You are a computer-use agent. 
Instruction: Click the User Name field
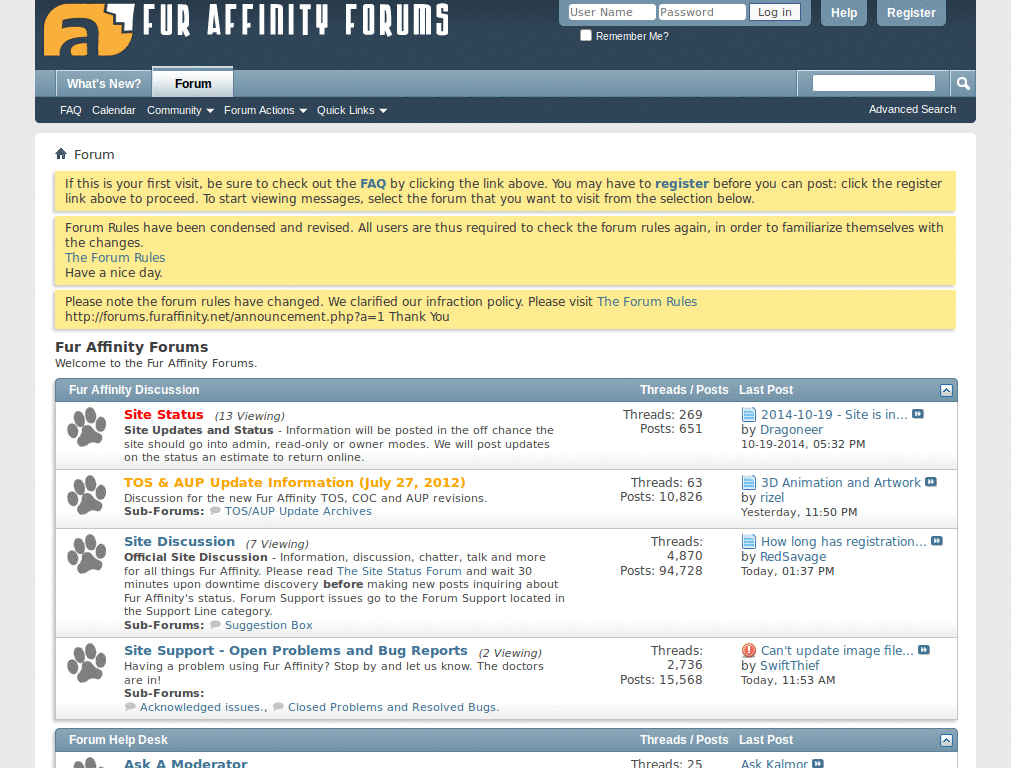611,12
